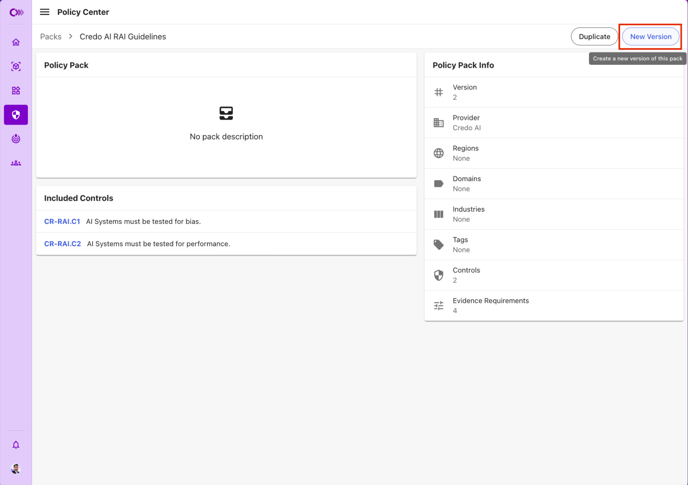Click the Duplicate button
The image size is (688, 485).
click(x=594, y=36)
